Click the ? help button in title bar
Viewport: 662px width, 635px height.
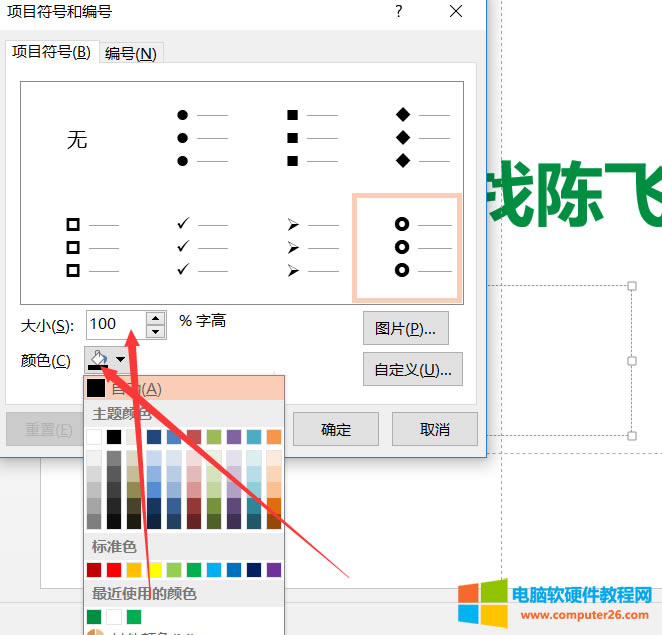[x=398, y=12]
